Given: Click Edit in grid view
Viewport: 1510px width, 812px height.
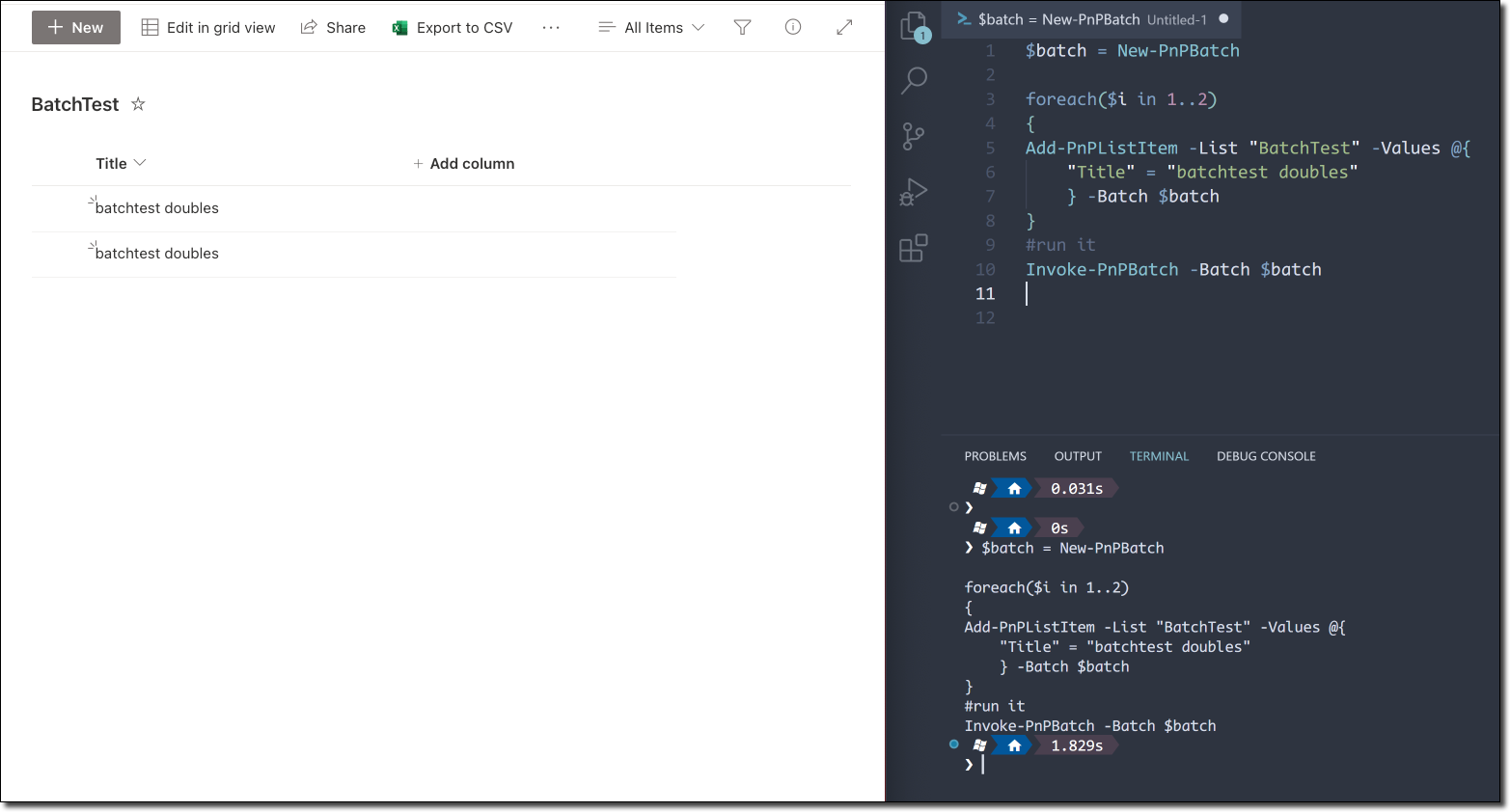Looking at the screenshot, I should (207, 27).
